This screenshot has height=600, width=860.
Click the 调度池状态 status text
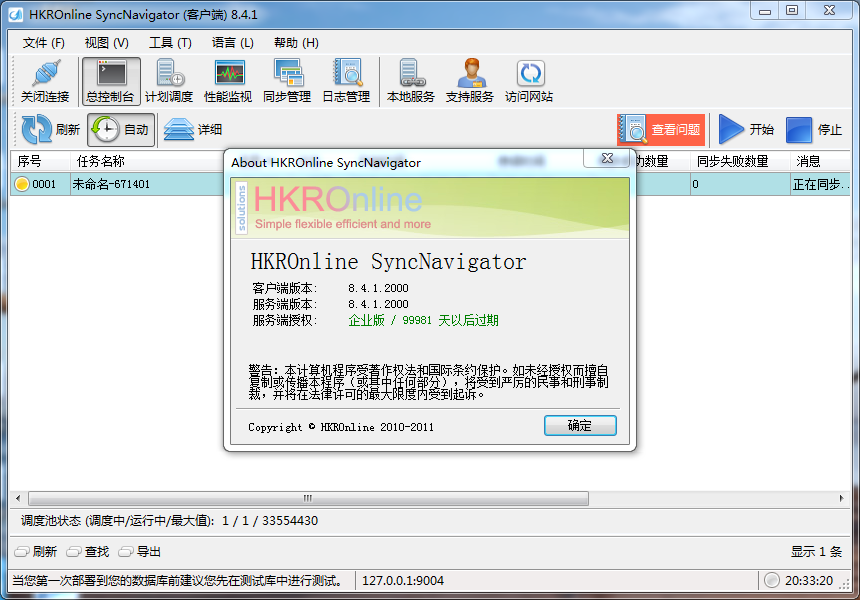click(169, 521)
